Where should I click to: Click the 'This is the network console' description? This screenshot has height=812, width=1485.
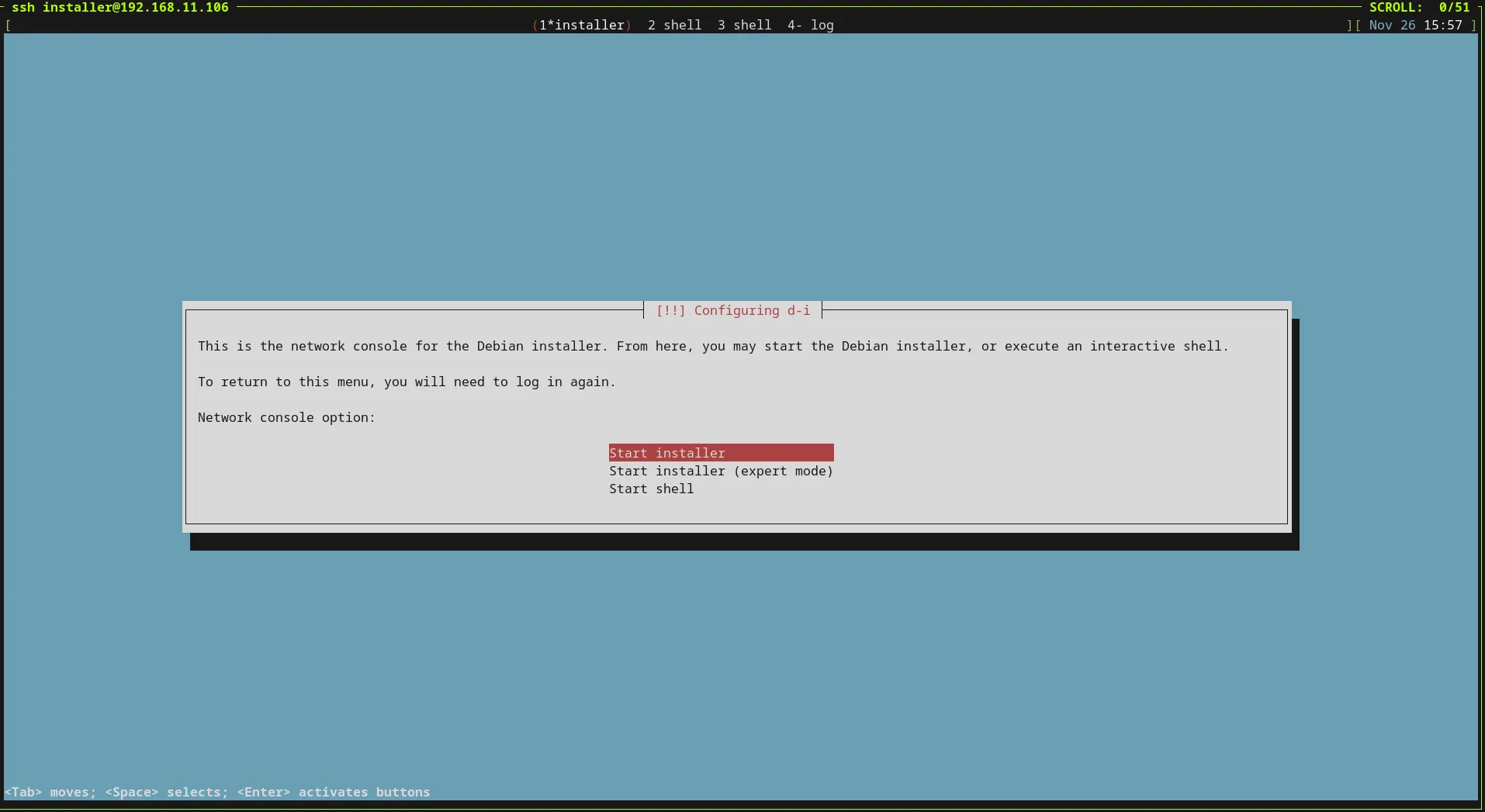(713, 346)
